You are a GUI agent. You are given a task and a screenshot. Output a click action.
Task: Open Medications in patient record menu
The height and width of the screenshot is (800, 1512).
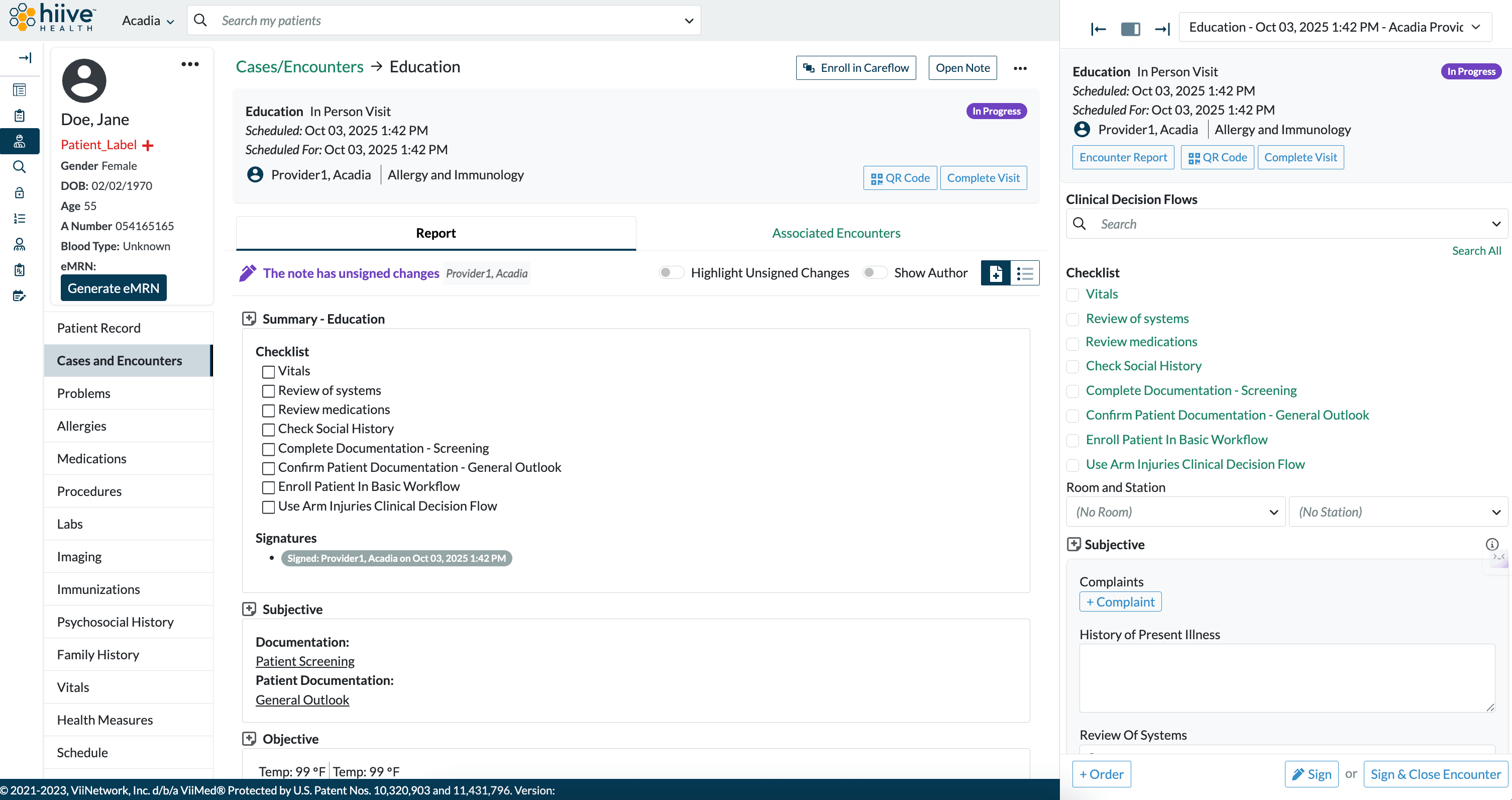(x=91, y=458)
